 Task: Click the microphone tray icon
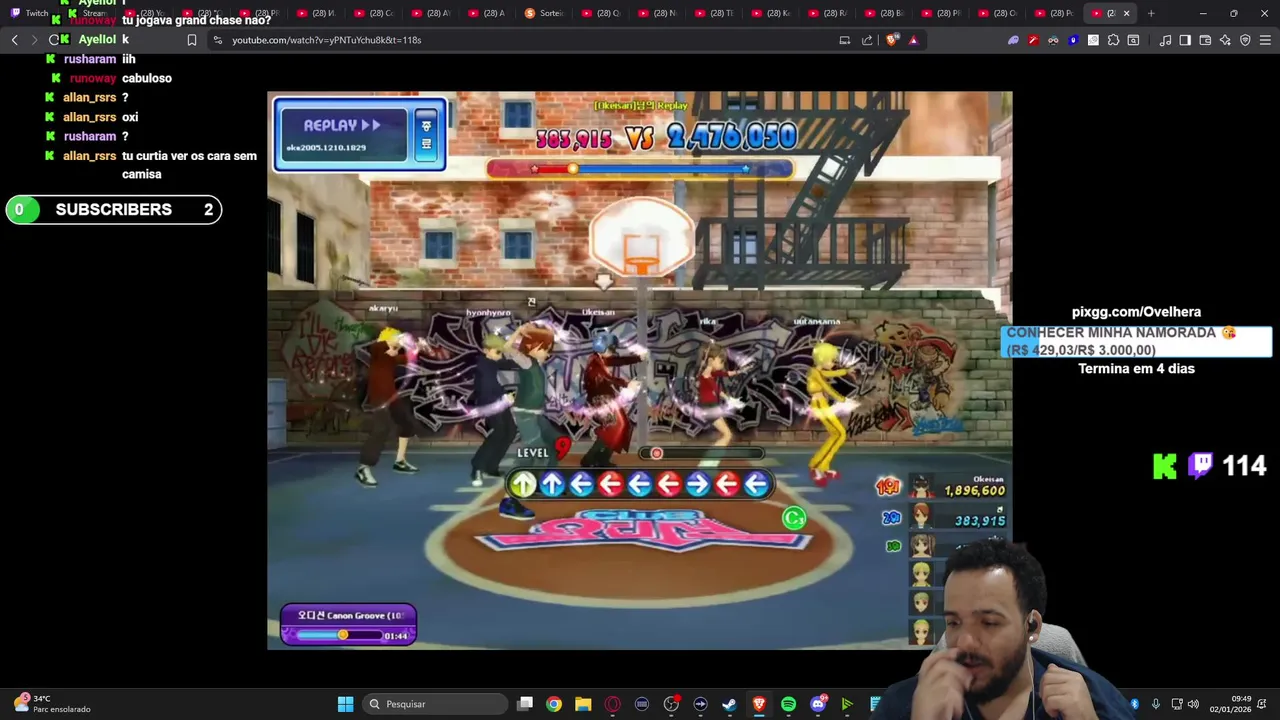pyautogui.click(x=1155, y=704)
